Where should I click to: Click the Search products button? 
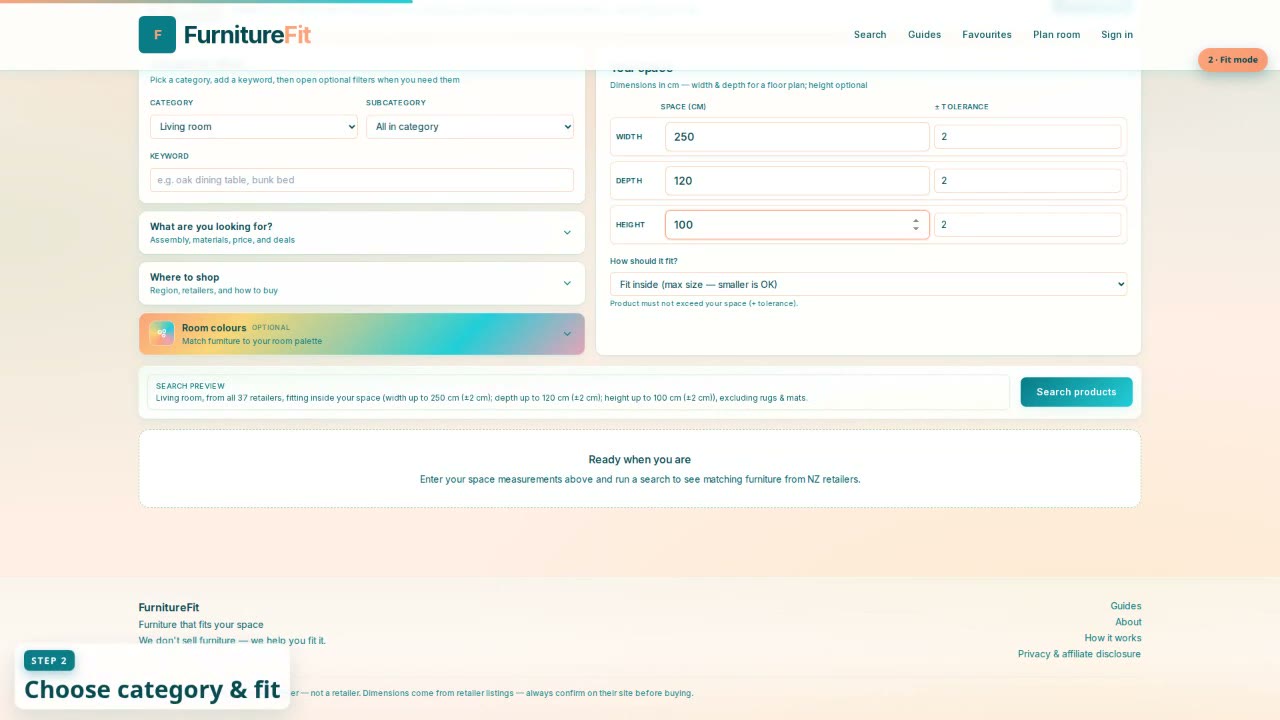tap(1076, 392)
